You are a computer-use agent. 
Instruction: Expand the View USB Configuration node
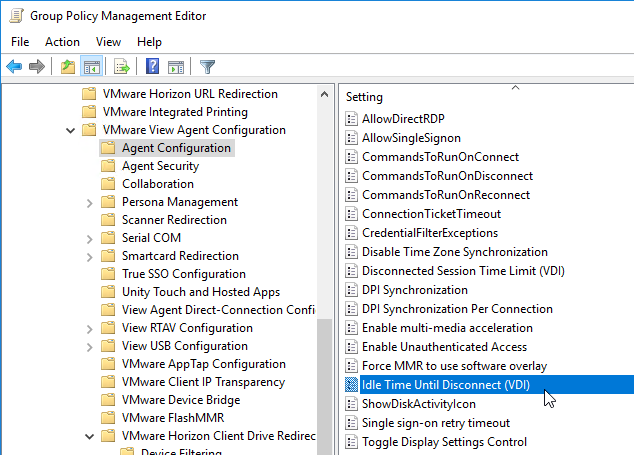coord(90,347)
